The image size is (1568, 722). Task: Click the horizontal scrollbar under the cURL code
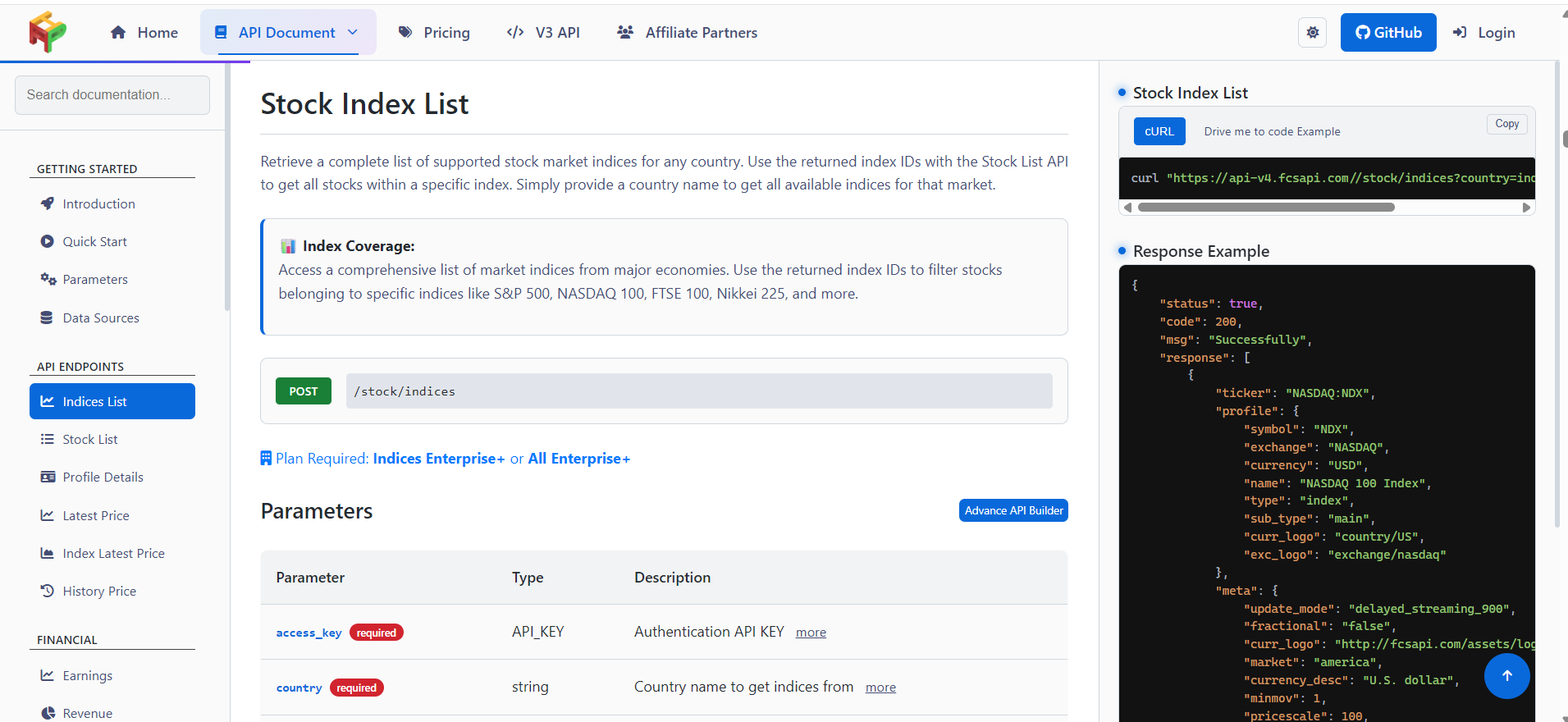click(1266, 208)
